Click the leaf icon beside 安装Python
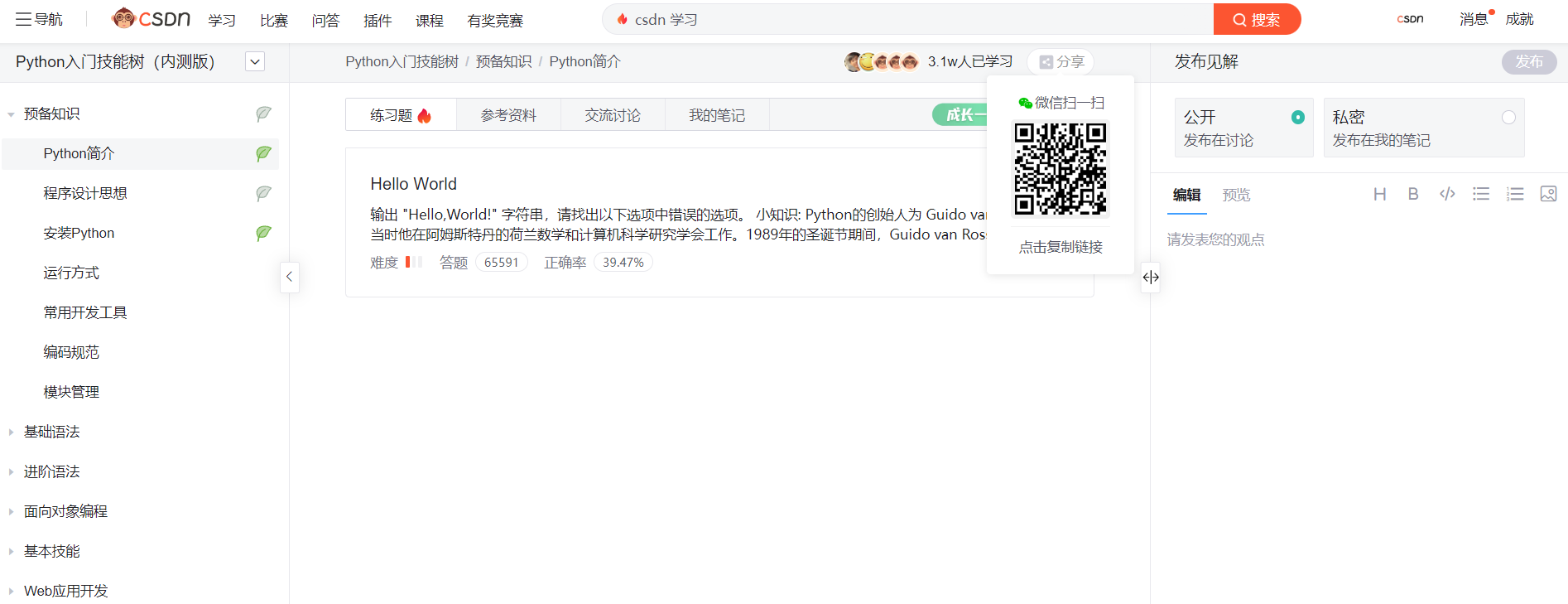 coord(263,233)
